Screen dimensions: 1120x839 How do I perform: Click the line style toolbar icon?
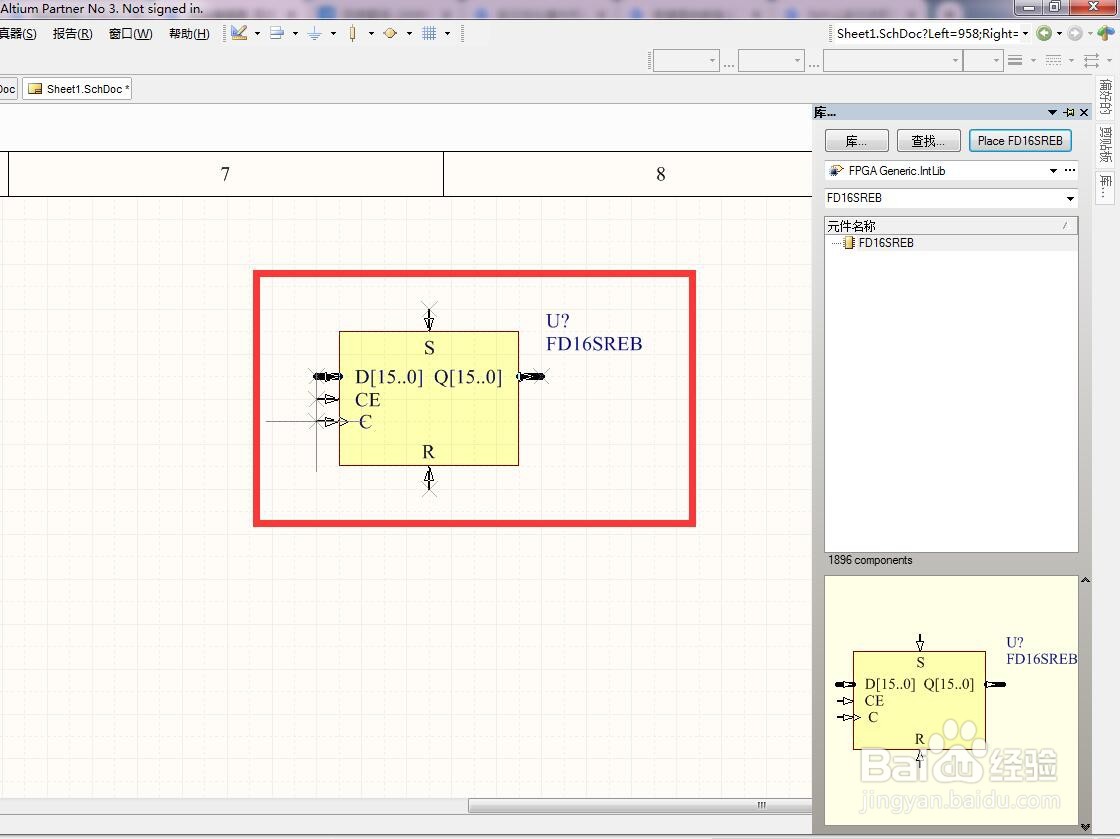pos(1015,61)
